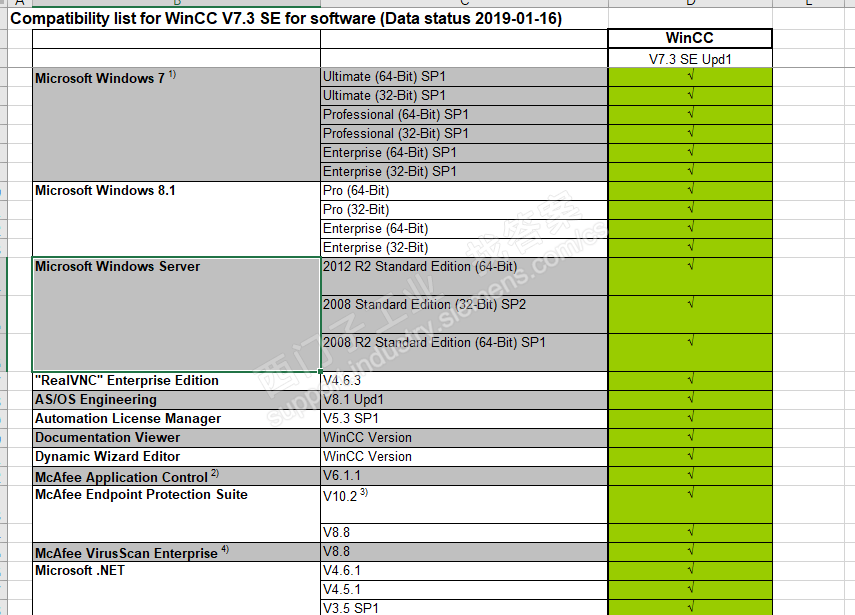Click the Documentation Viewer cell
The height and width of the screenshot is (615, 855).
[x=176, y=438]
